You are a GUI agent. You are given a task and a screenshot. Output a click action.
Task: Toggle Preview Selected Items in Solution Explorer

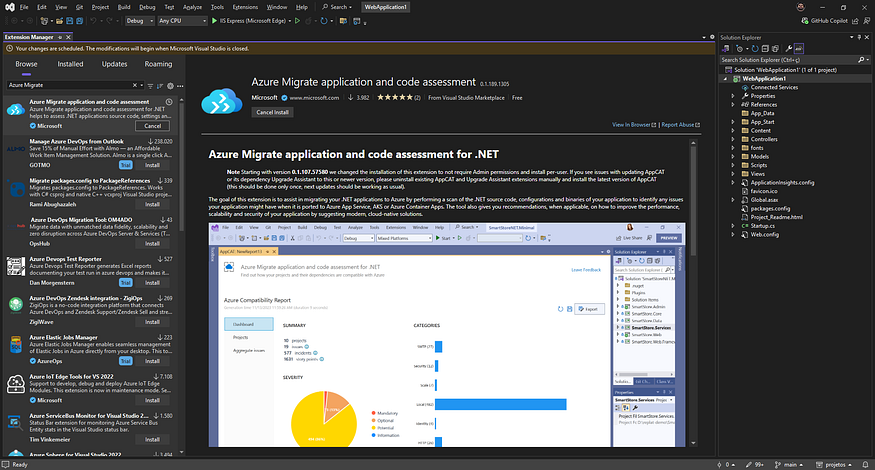(799, 49)
